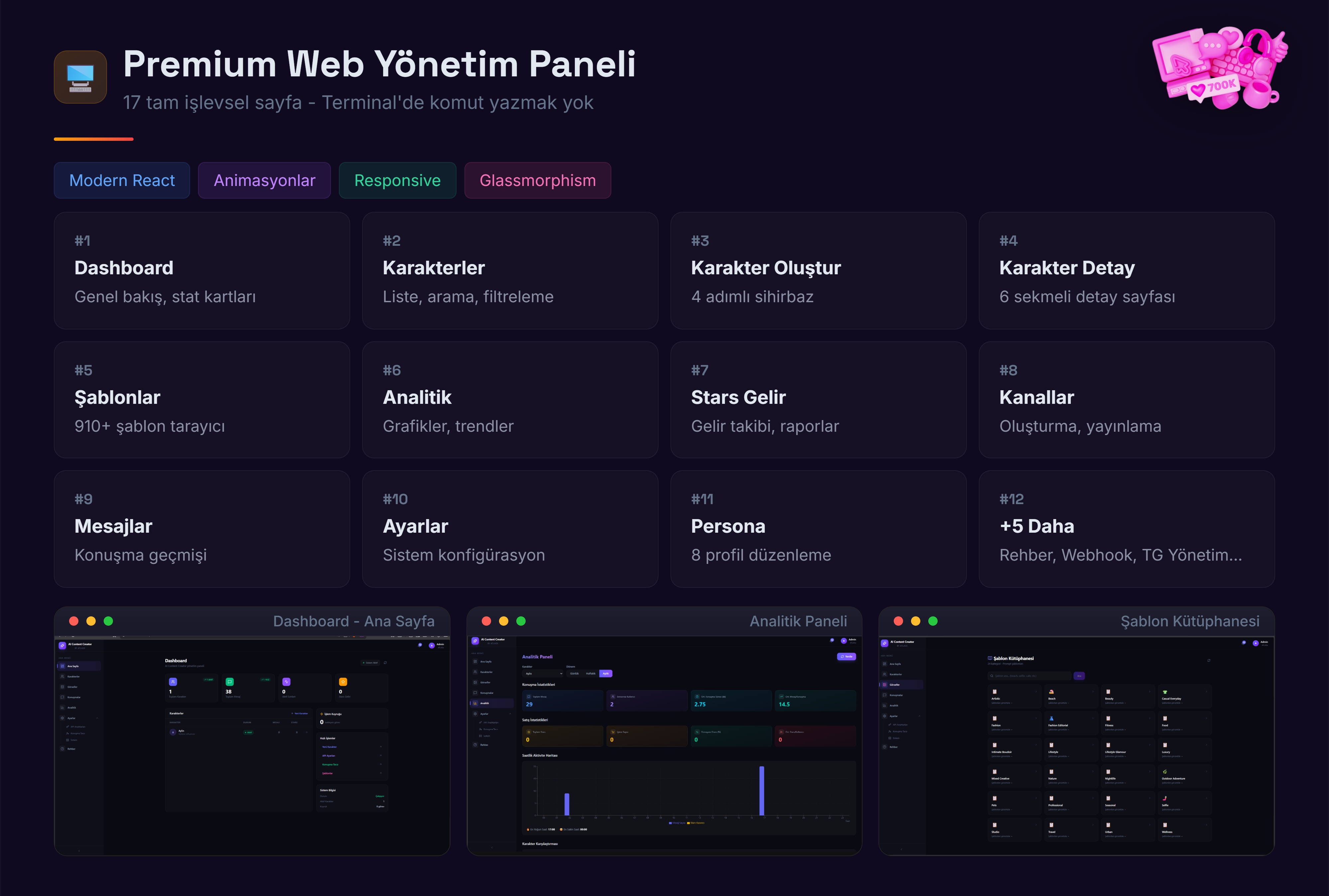Click the red dot on Dashboard window
The width and height of the screenshot is (1329, 896).
74,621
